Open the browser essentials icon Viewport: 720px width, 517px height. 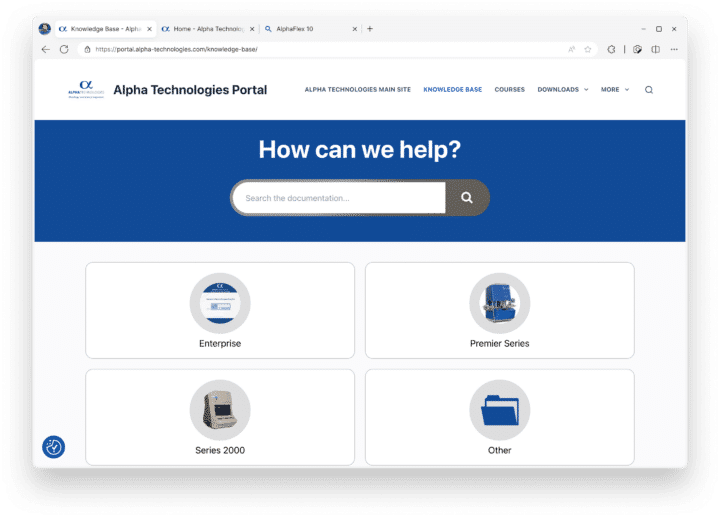pos(637,49)
